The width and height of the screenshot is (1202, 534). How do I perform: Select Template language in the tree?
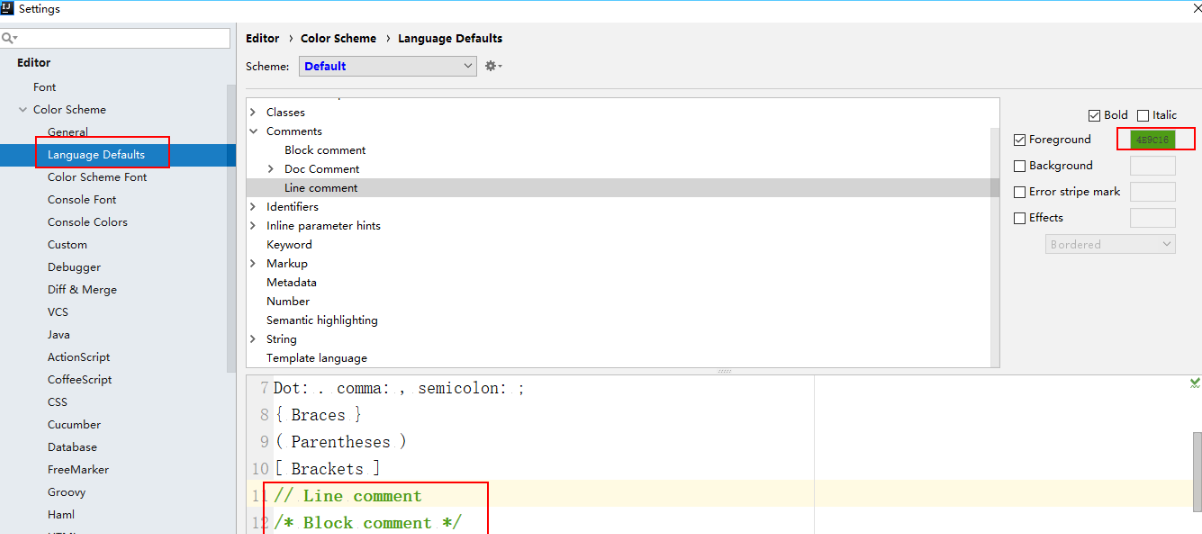pyautogui.click(x=316, y=358)
